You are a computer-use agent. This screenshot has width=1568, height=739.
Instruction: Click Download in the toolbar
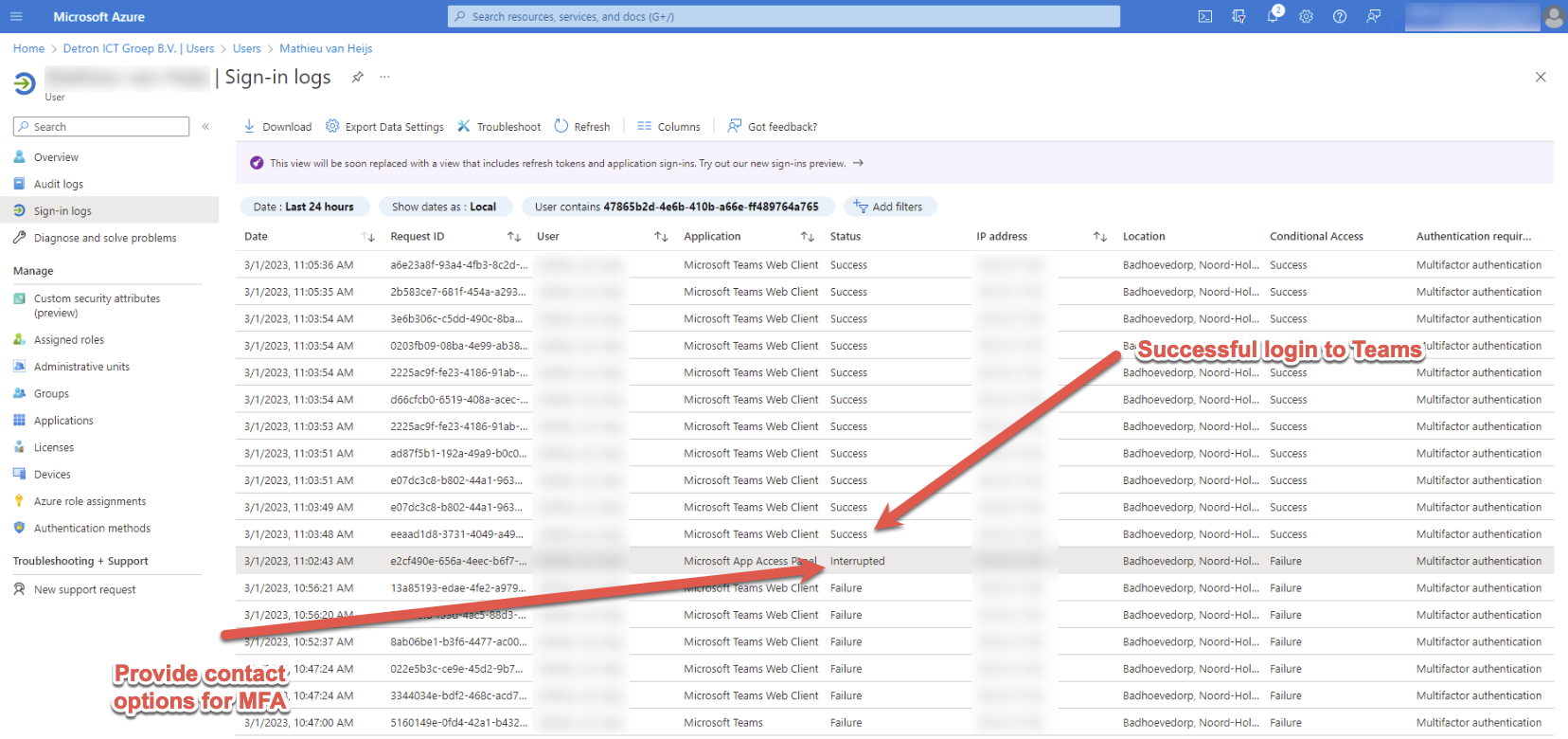277,126
